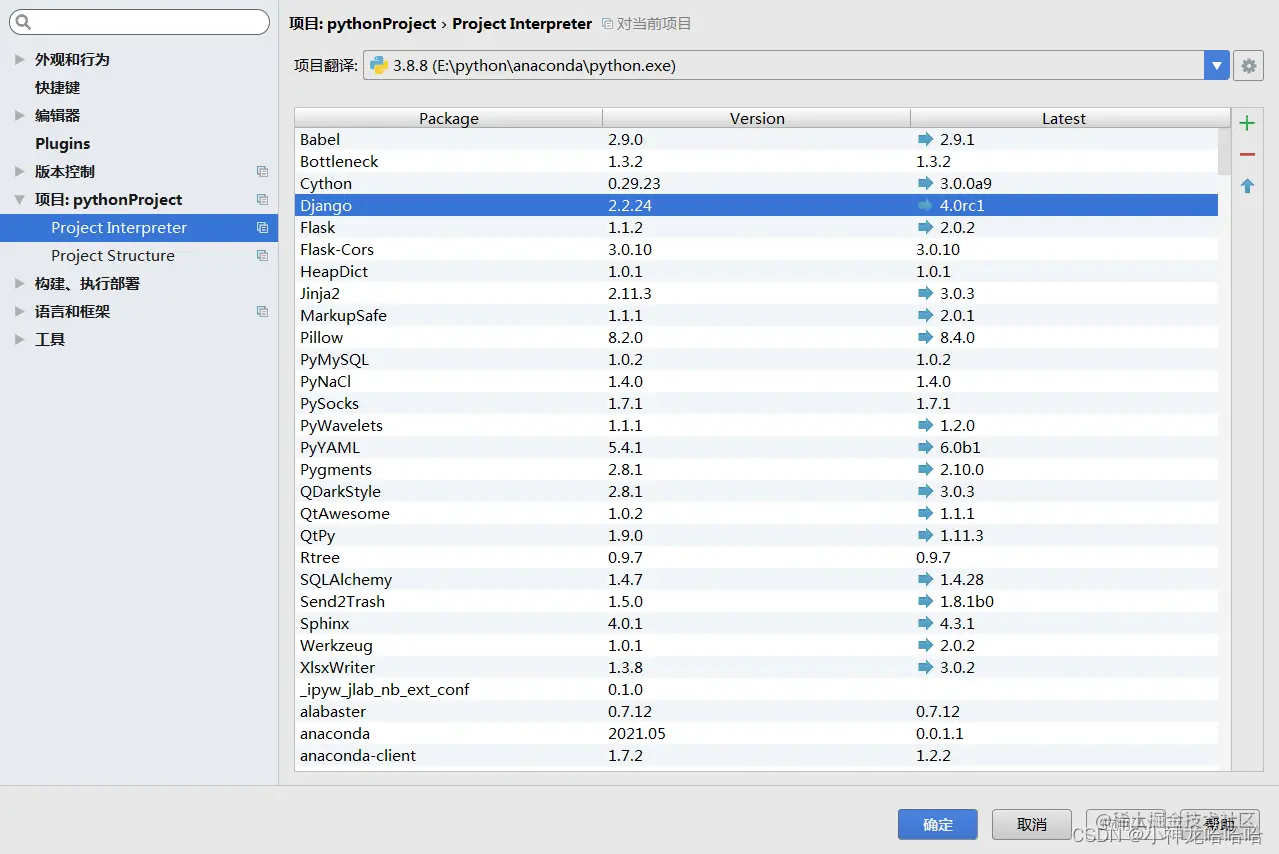The width and height of the screenshot is (1279, 854).
Task: Expand the 版本控制 settings section
Action: click(x=20, y=172)
